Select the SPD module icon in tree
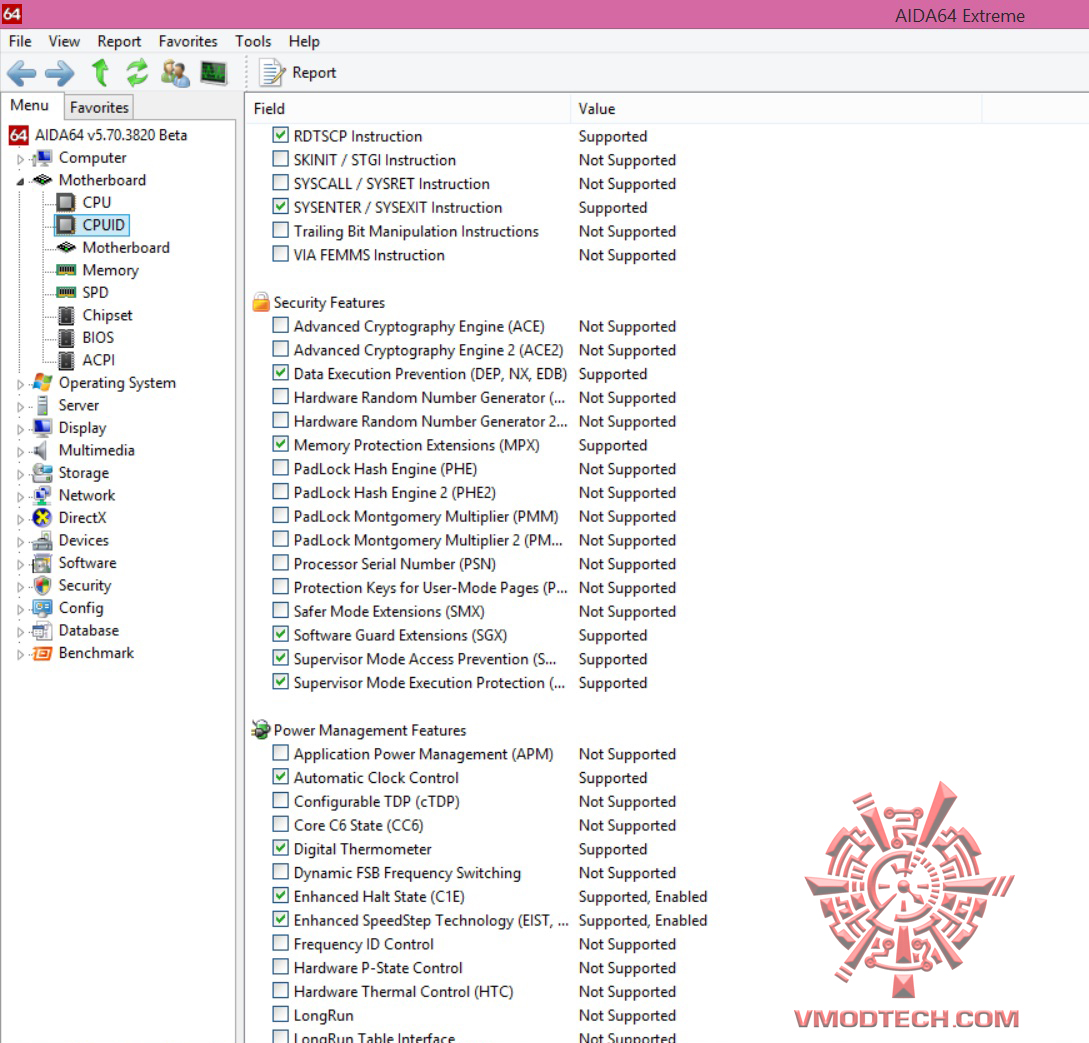This screenshot has width=1089, height=1043. pos(66,292)
